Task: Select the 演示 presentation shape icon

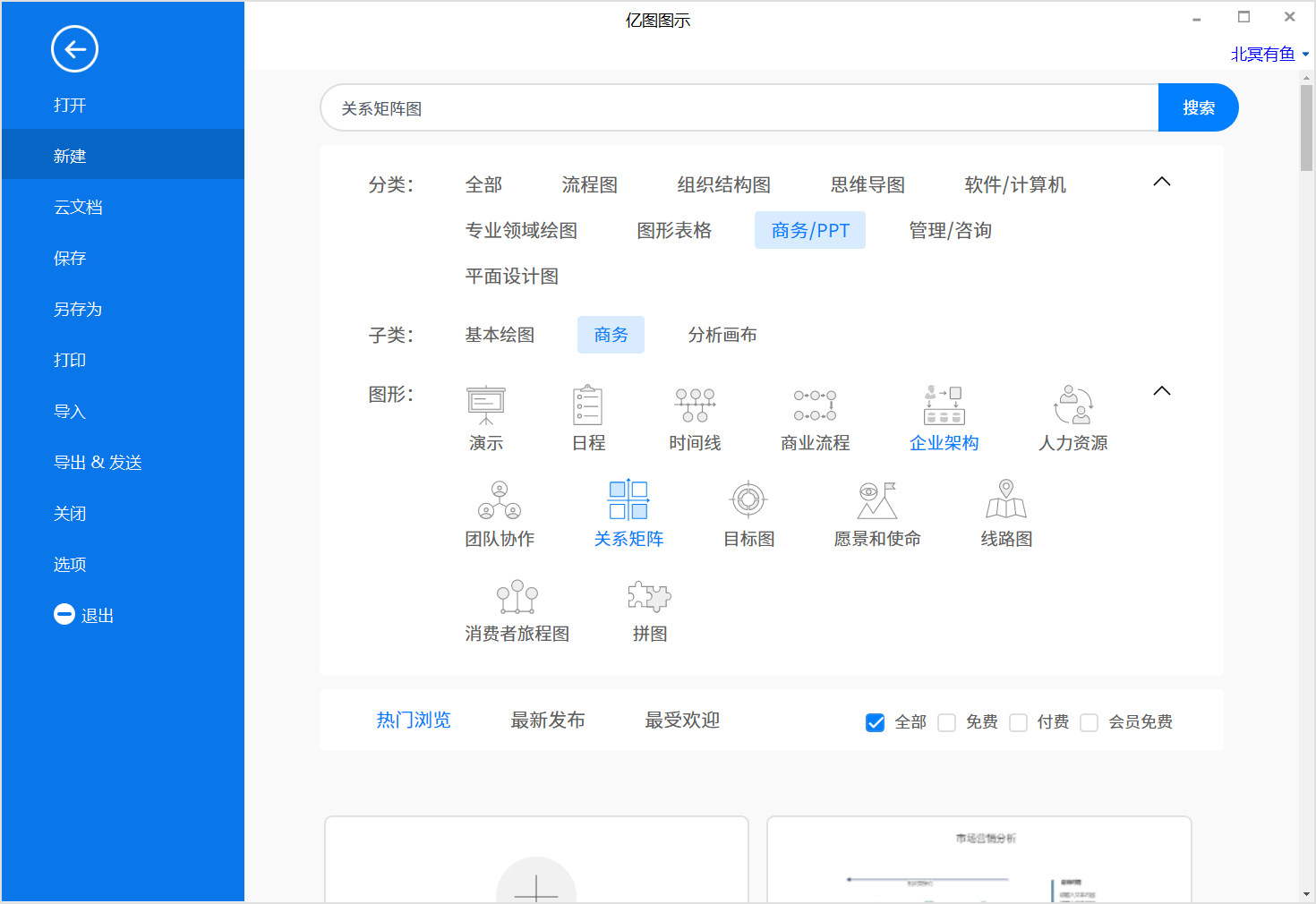Action: [x=486, y=406]
